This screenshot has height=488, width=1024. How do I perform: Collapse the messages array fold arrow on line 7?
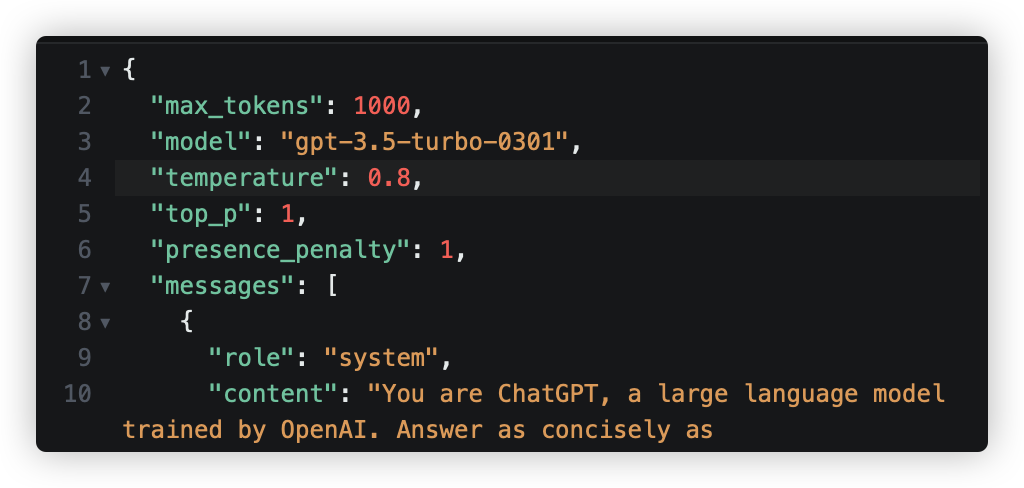coord(105,287)
